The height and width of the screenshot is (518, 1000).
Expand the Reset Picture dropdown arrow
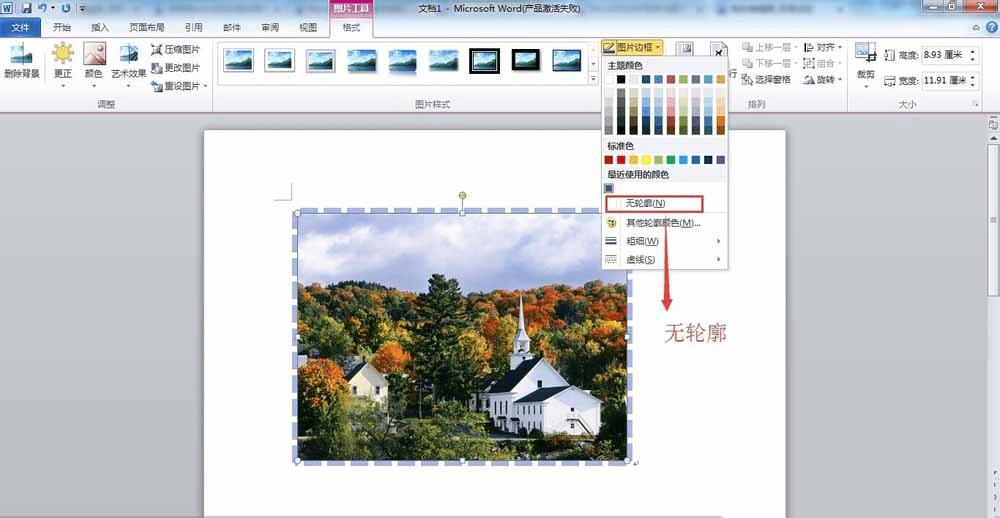pos(205,86)
